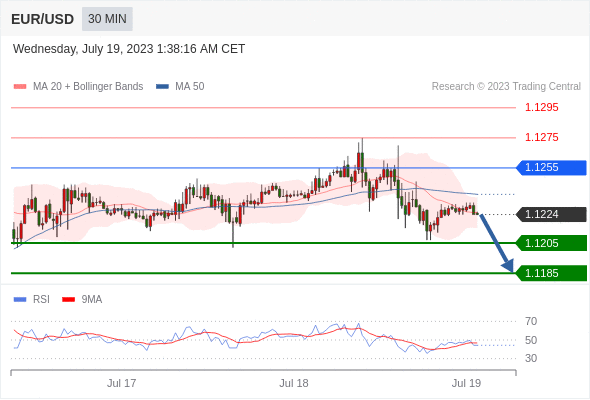The image size is (590, 400).
Task: Click the MA 20 + Bollinger Bands label
Action: (88, 87)
